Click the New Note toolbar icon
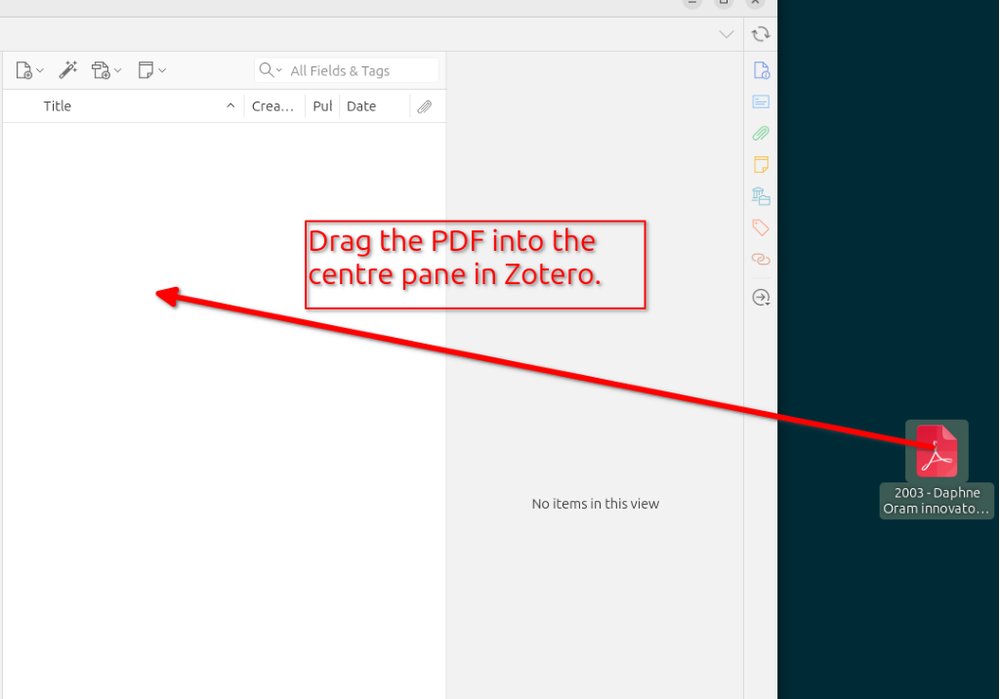 pyautogui.click(x=146, y=70)
